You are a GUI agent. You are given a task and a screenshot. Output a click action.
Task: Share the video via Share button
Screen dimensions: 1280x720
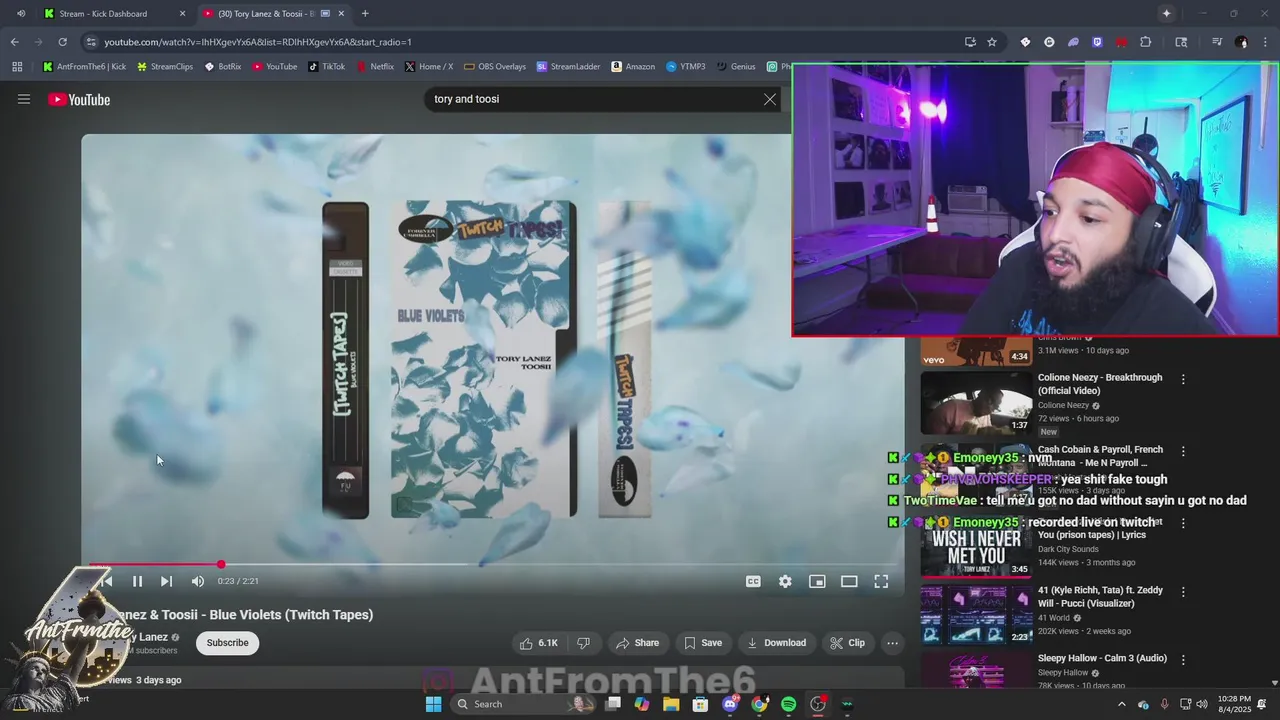click(637, 643)
